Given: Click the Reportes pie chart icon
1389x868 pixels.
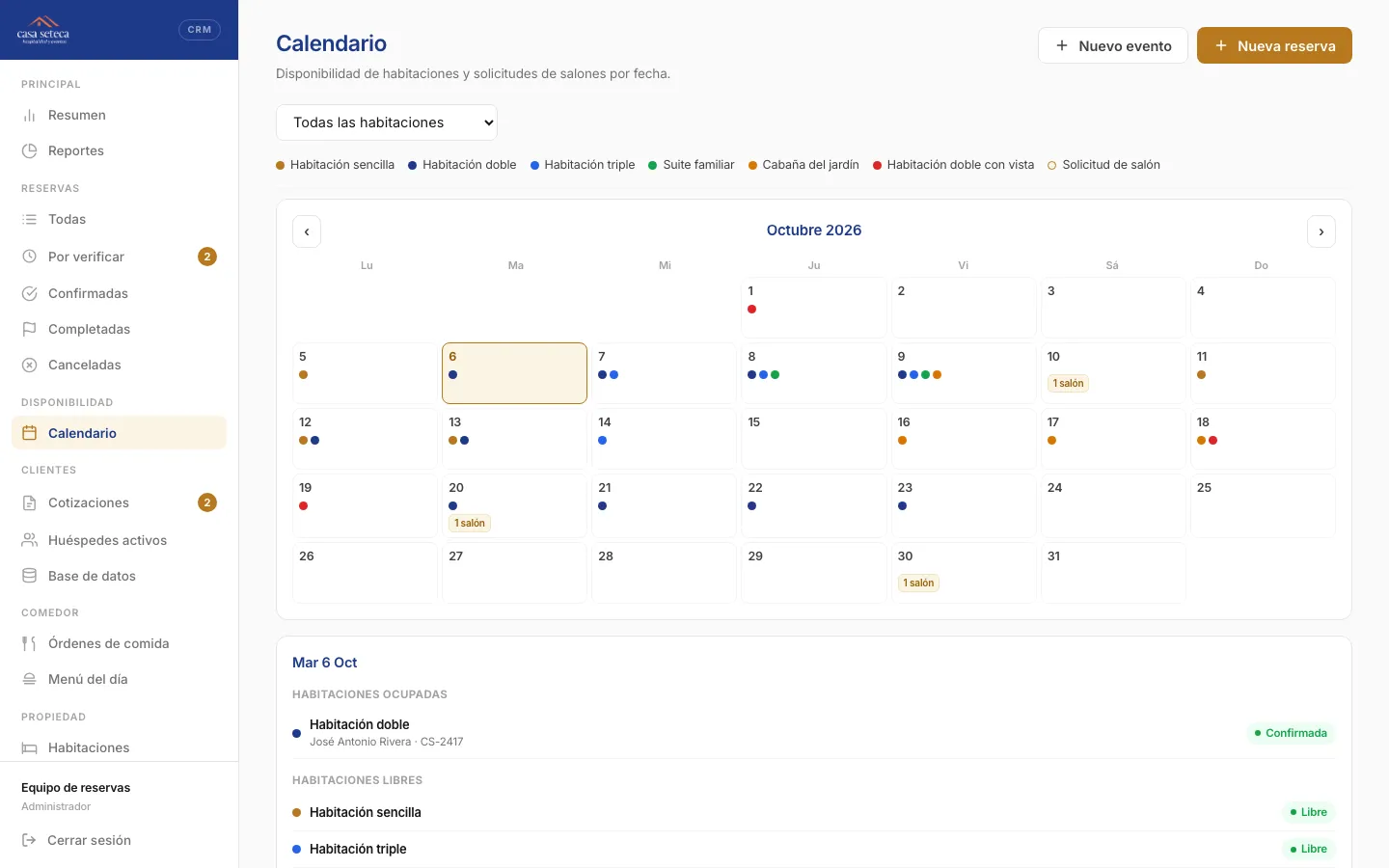Looking at the screenshot, I should [x=29, y=150].
